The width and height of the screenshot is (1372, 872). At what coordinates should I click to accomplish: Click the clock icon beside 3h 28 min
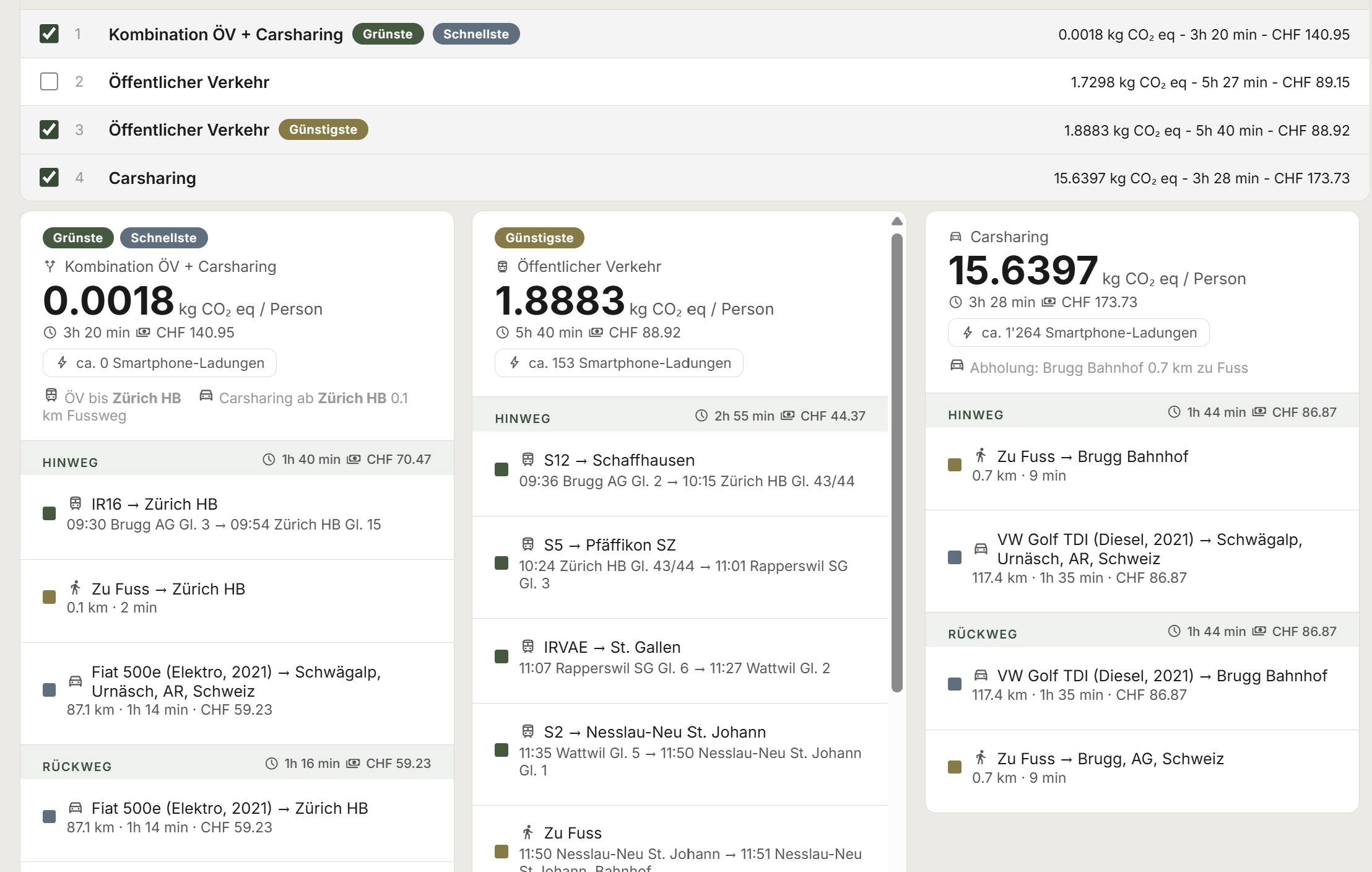(x=956, y=302)
